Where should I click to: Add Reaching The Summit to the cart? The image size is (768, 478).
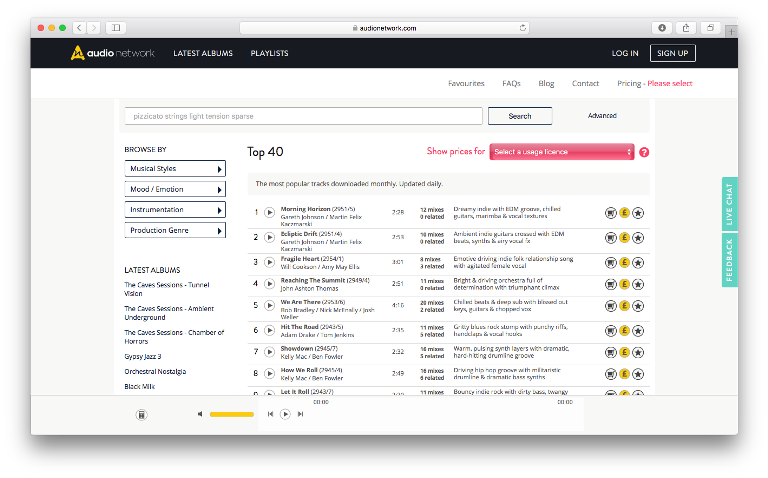click(610, 285)
